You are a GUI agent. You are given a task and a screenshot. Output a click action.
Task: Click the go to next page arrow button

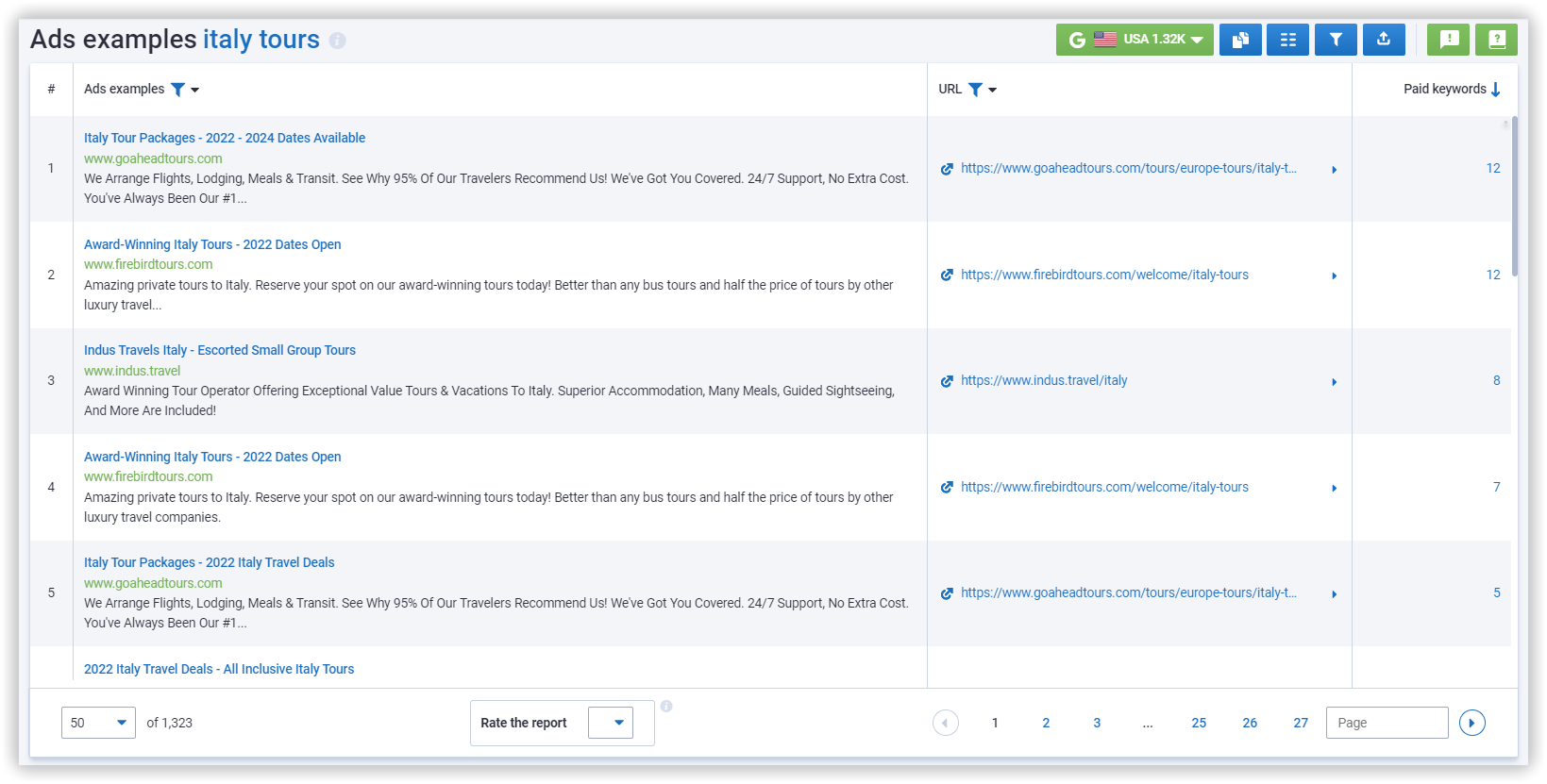coord(1472,723)
